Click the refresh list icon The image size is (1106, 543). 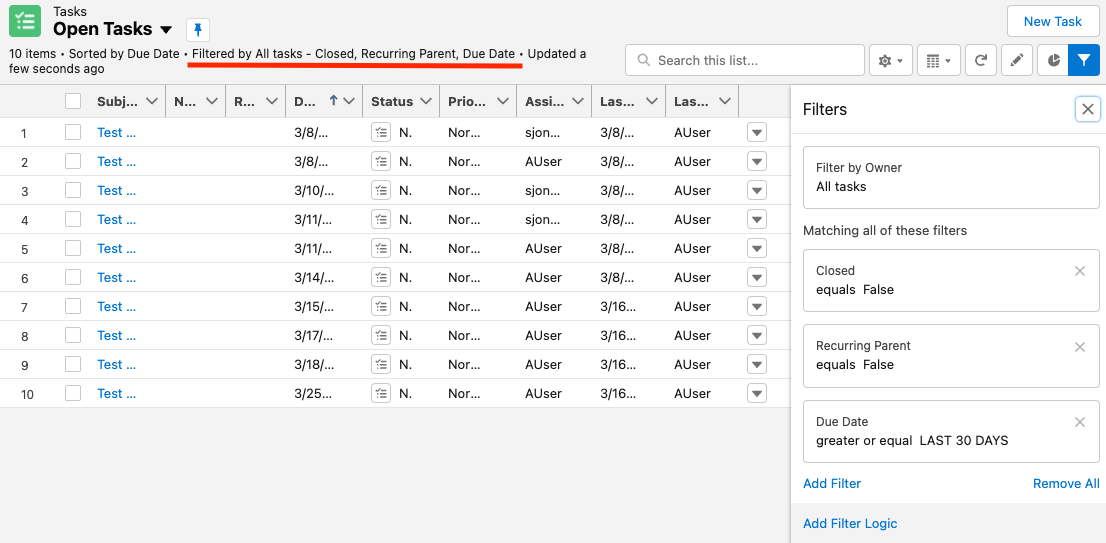click(x=981, y=60)
